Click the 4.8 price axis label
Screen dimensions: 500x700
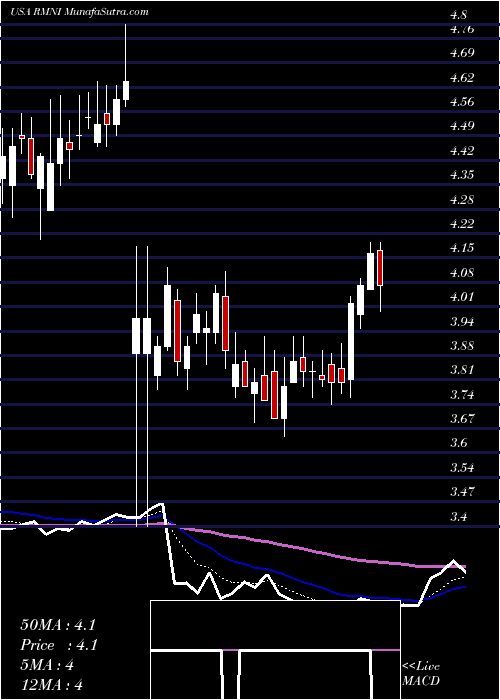pyautogui.click(x=458, y=15)
